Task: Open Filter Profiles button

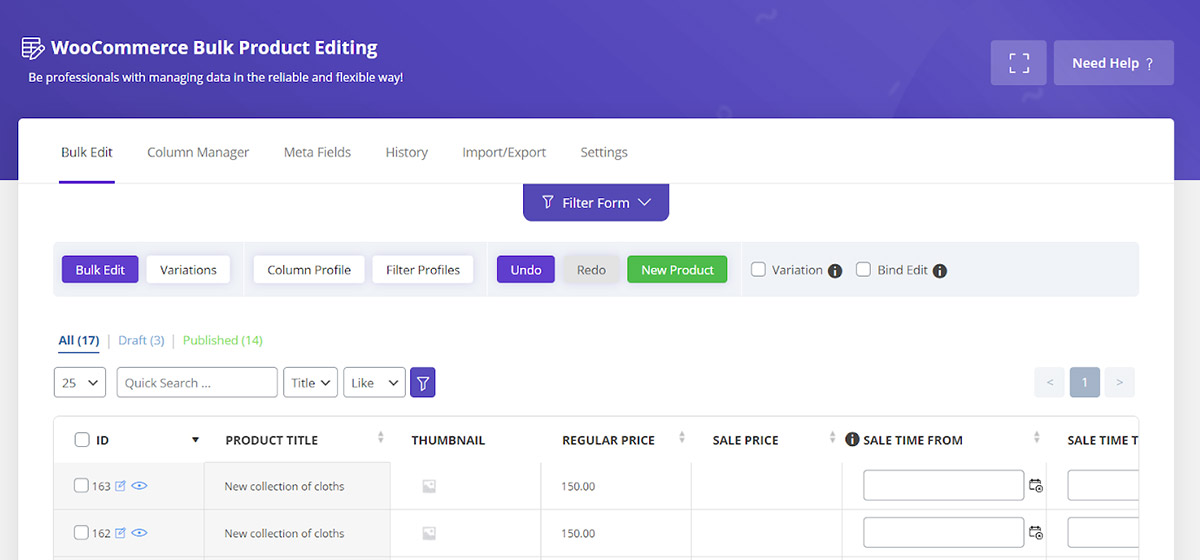Action: [x=423, y=270]
